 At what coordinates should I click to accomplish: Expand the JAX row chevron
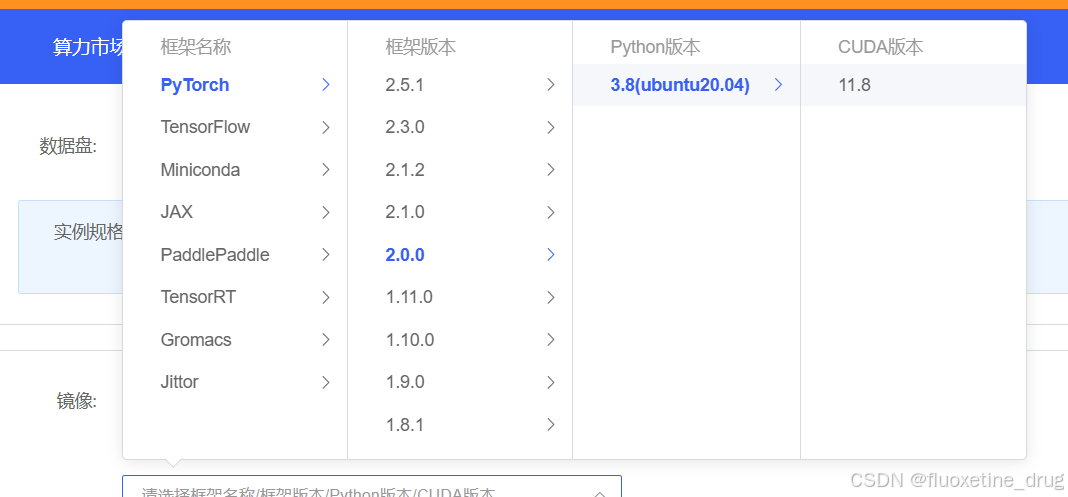326,212
